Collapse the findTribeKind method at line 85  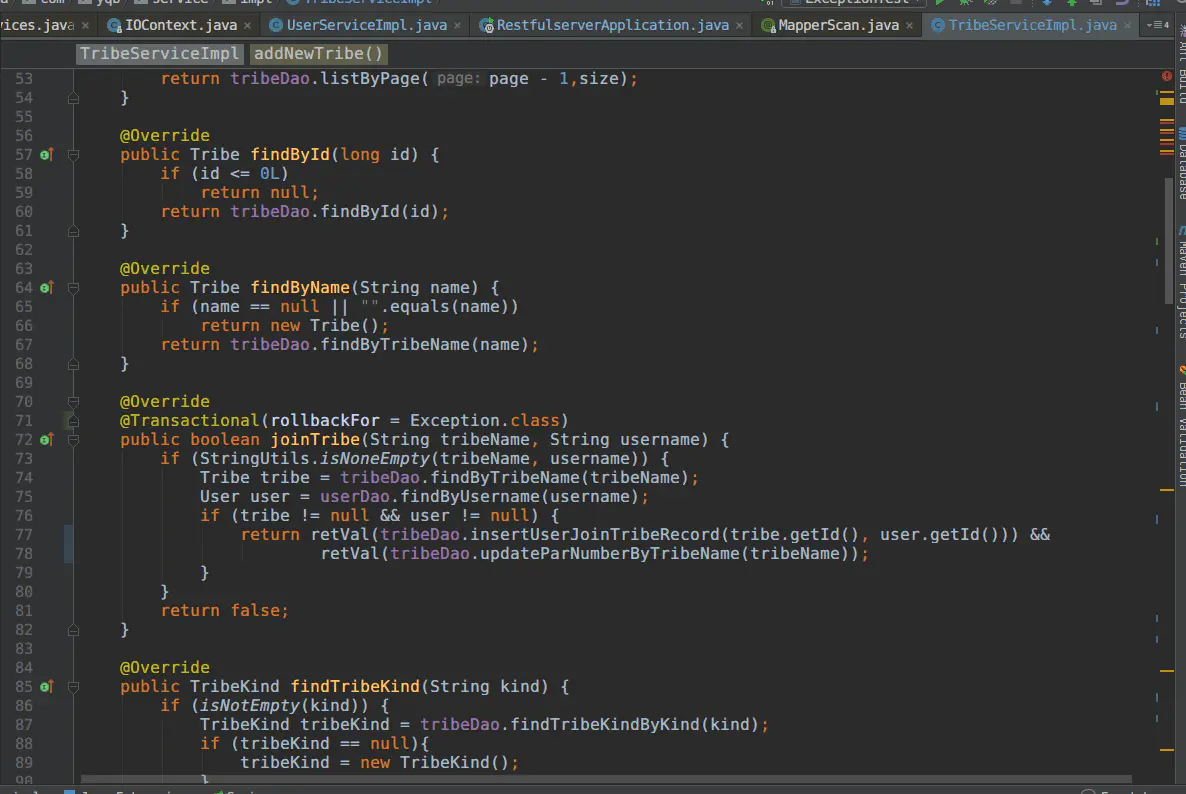73,687
